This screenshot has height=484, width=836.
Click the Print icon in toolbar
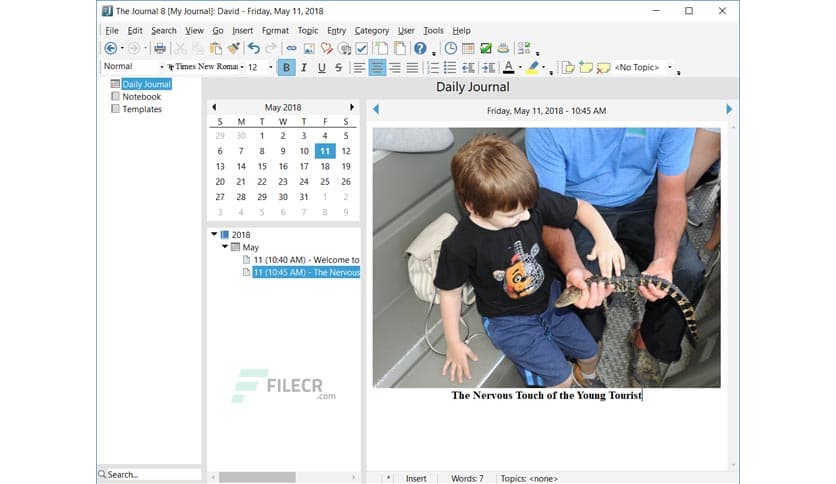pyautogui.click(x=160, y=48)
